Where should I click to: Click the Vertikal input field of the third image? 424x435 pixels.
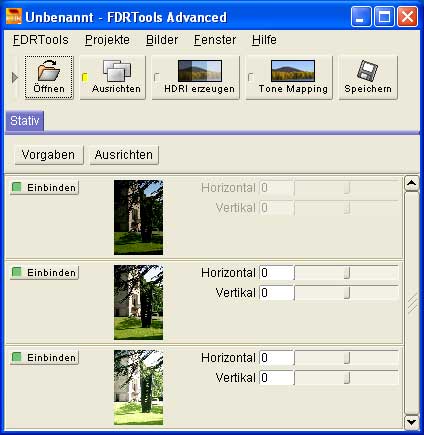(276, 378)
